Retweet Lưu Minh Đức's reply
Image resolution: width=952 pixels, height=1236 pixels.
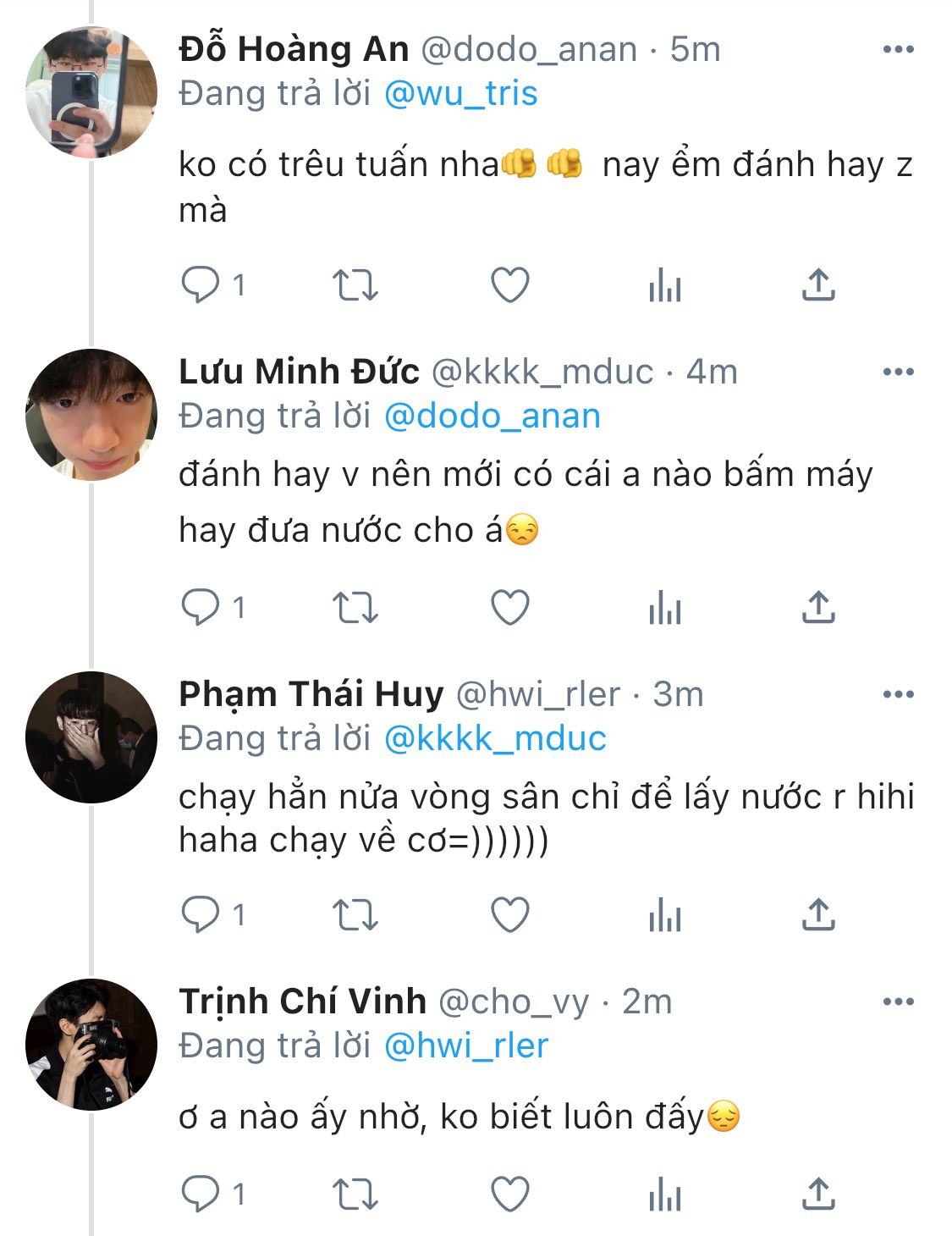pyautogui.click(x=355, y=608)
